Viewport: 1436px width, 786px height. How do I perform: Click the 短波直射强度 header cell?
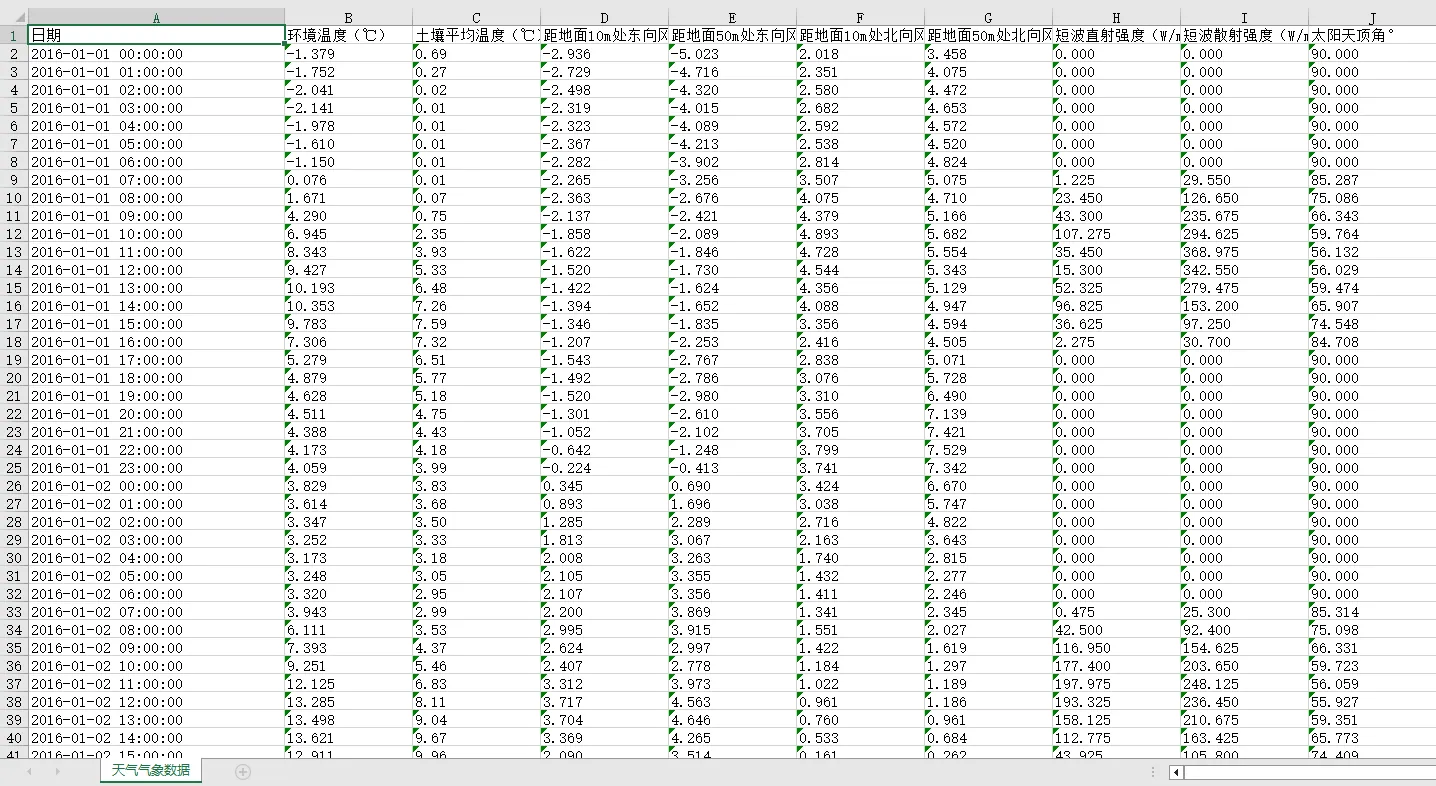[1116, 35]
